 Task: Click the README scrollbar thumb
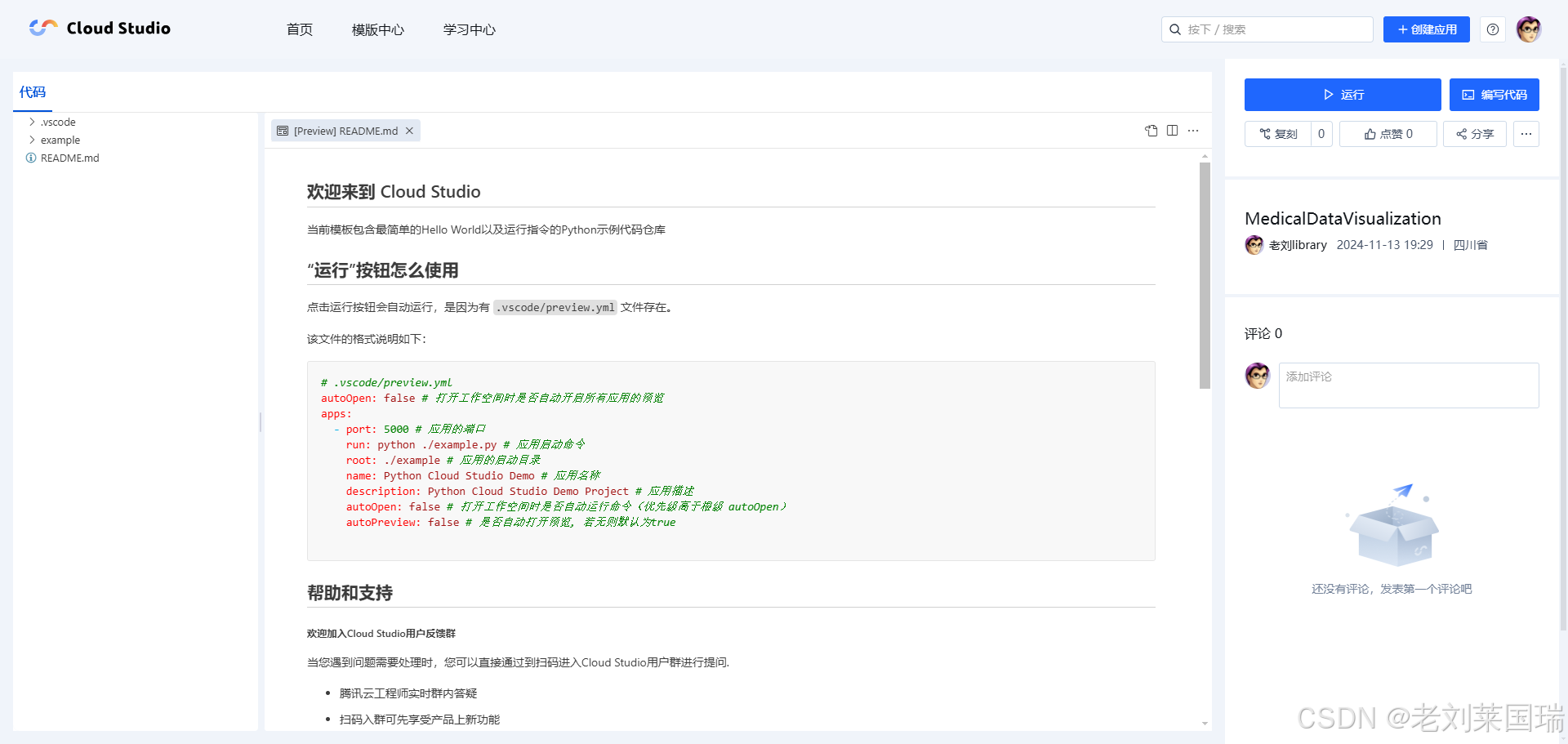[x=1205, y=275]
